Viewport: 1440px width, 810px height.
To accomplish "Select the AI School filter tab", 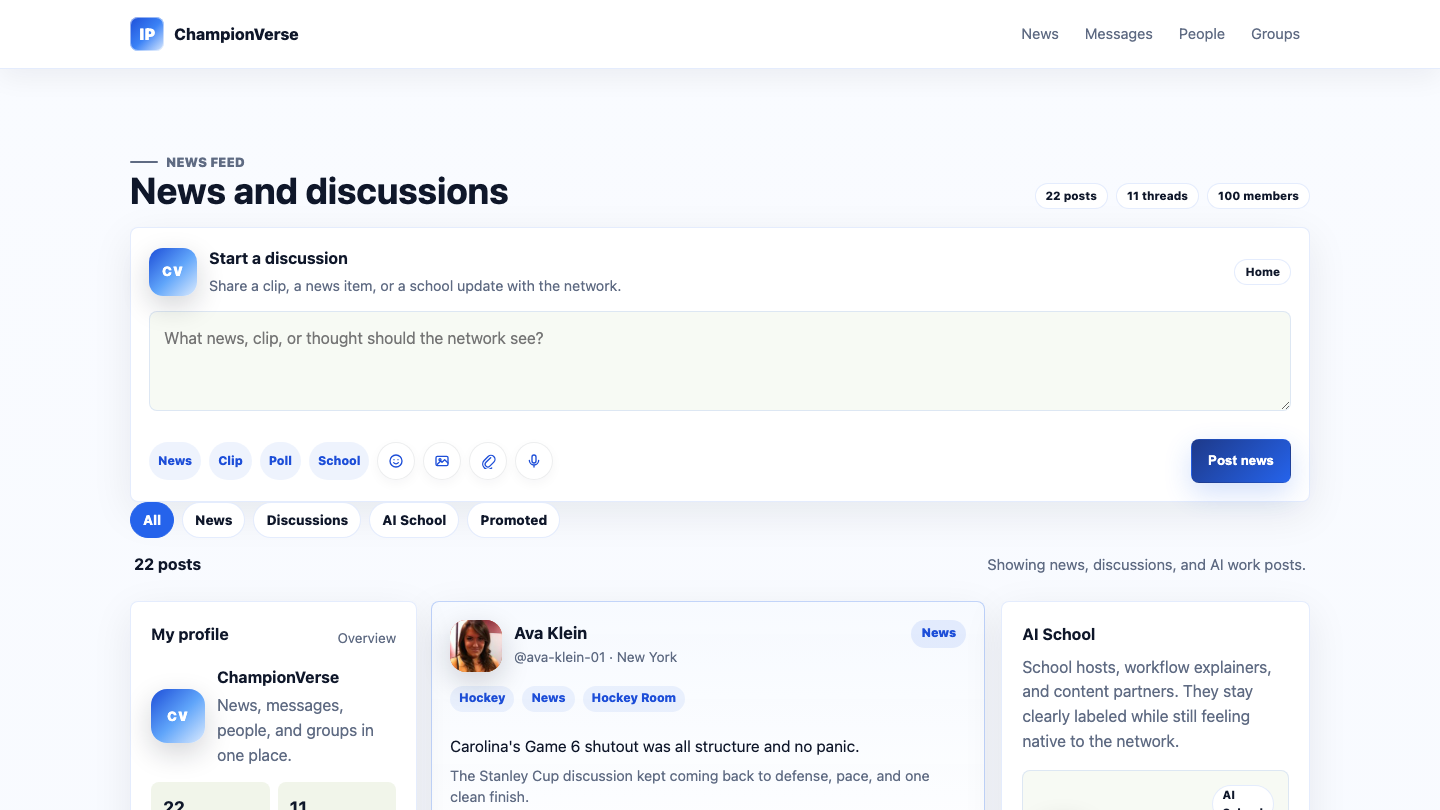I will pyautogui.click(x=414, y=520).
